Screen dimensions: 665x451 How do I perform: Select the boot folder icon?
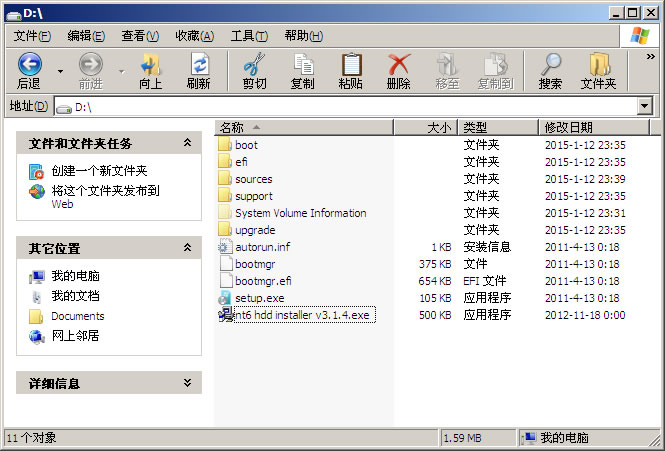[225, 144]
